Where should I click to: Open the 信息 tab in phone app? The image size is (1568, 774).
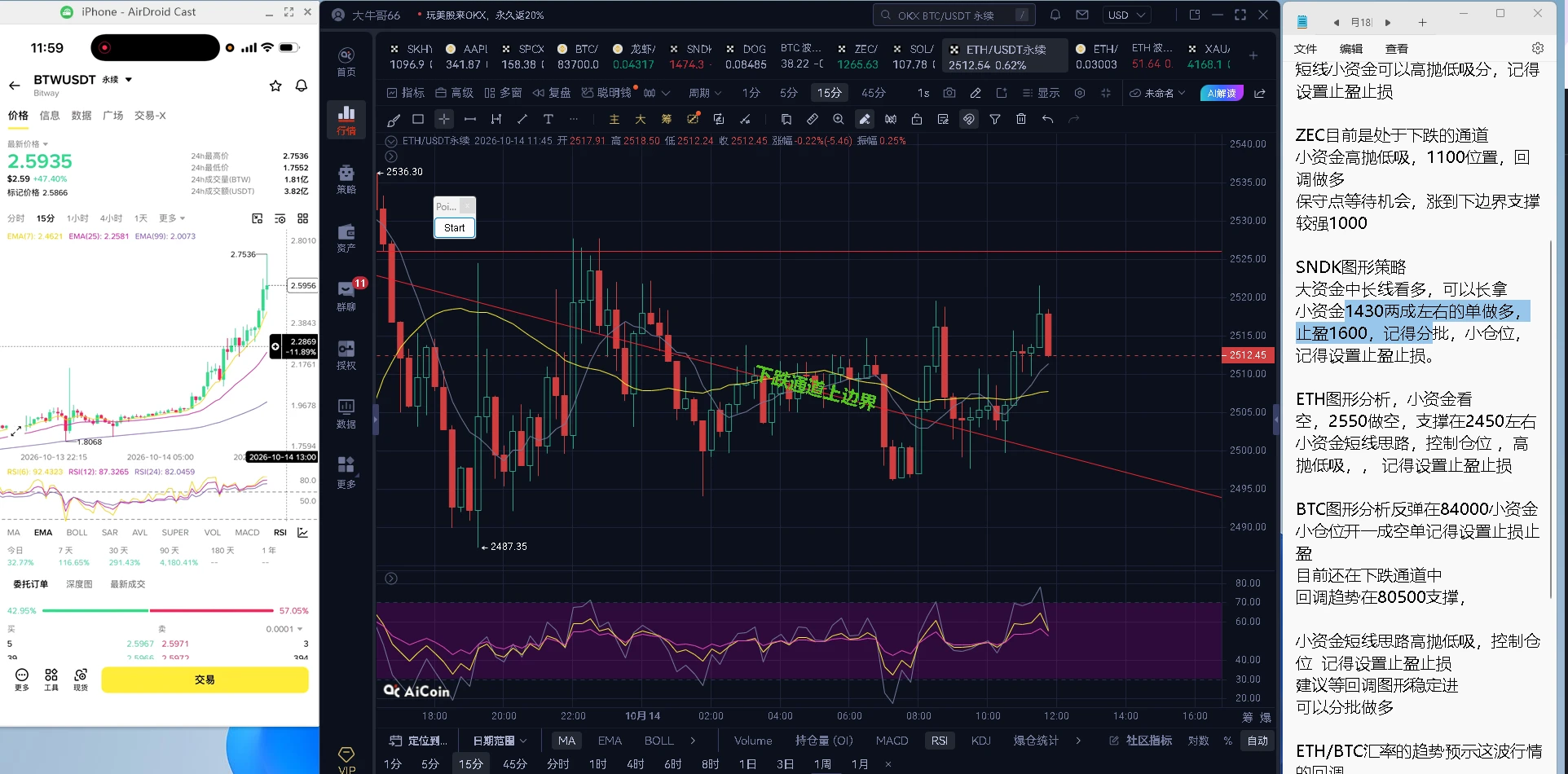[x=50, y=116]
